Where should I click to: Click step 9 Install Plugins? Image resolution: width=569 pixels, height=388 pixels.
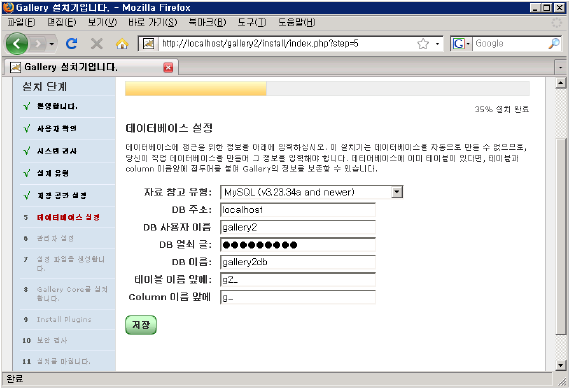tap(67, 319)
